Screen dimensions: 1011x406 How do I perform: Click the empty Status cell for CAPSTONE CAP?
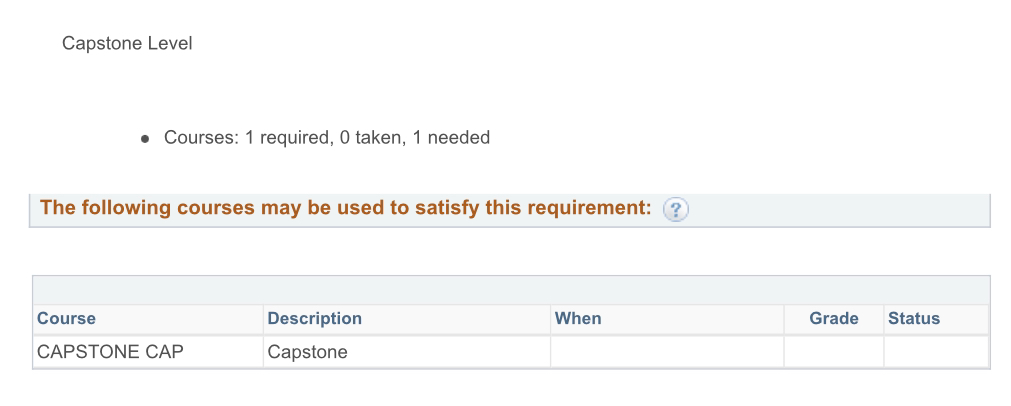point(936,352)
